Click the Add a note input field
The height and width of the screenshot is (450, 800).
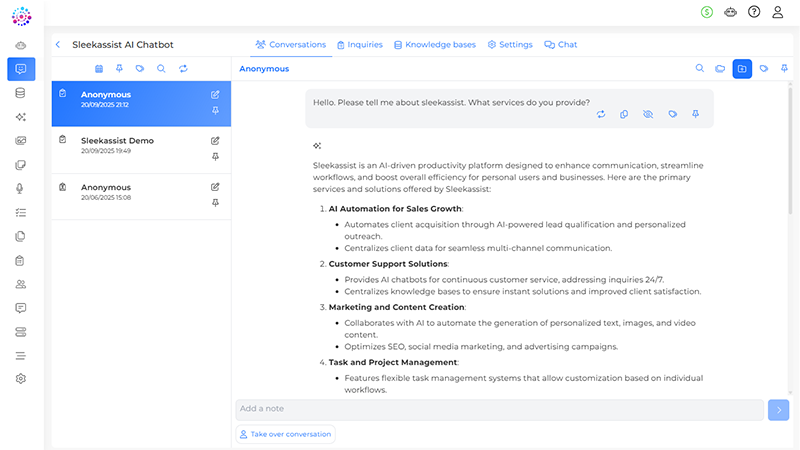coord(499,409)
